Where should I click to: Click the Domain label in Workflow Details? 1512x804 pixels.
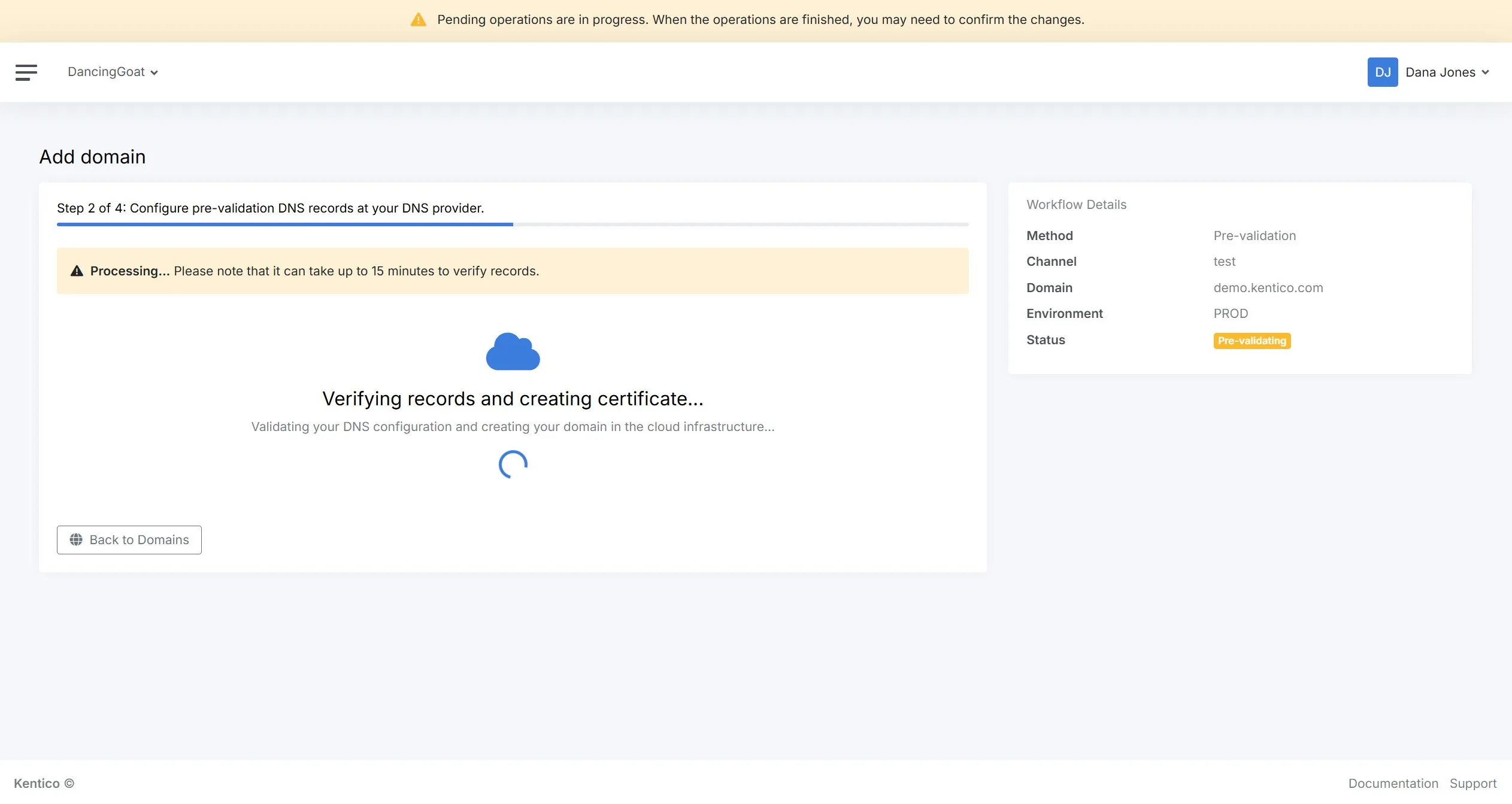click(x=1049, y=288)
